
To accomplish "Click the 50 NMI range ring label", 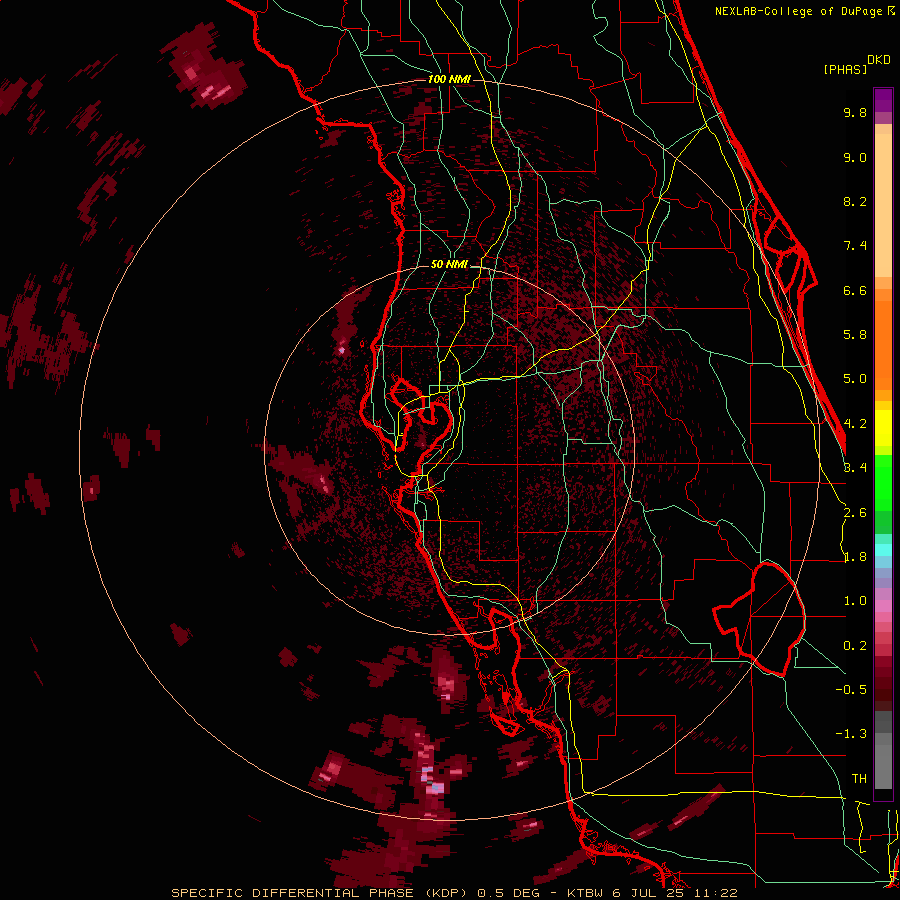I will pyautogui.click(x=449, y=265).
